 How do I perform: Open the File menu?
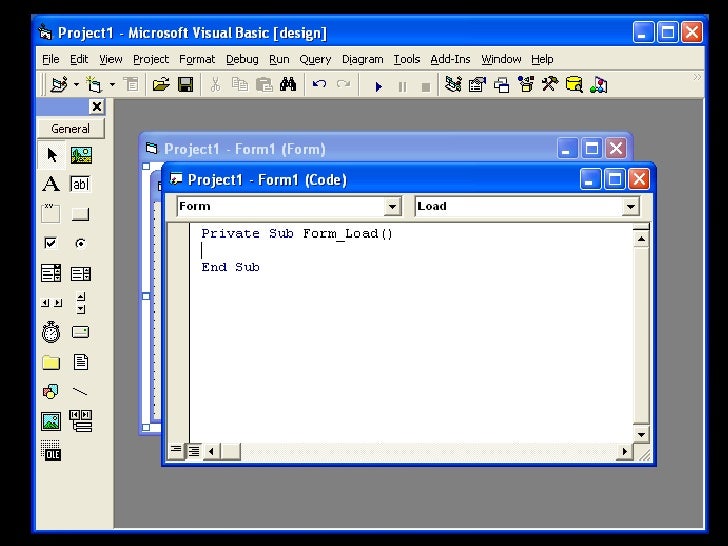[x=51, y=59]
